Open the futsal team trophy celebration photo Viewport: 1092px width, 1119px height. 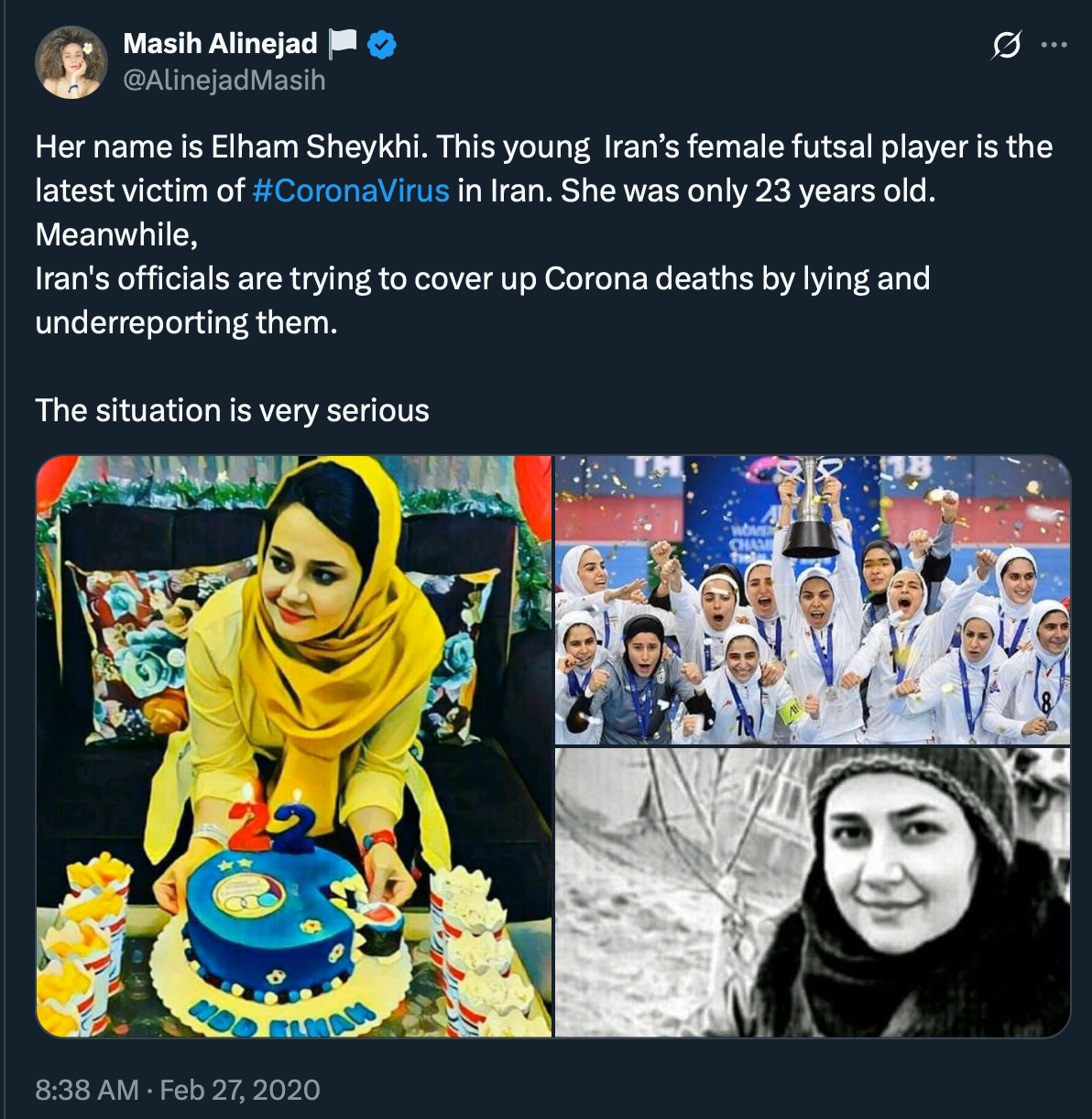click(x=813, y=600)
